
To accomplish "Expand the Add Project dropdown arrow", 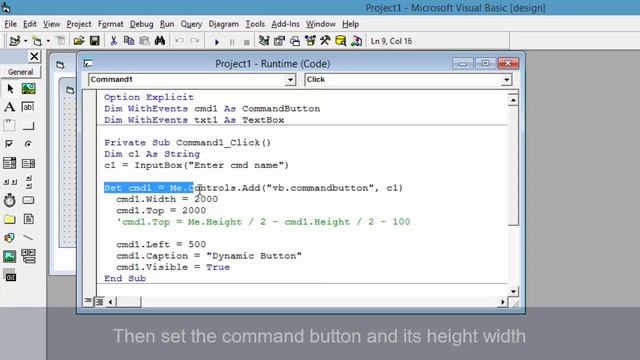I will pos(25,41).
